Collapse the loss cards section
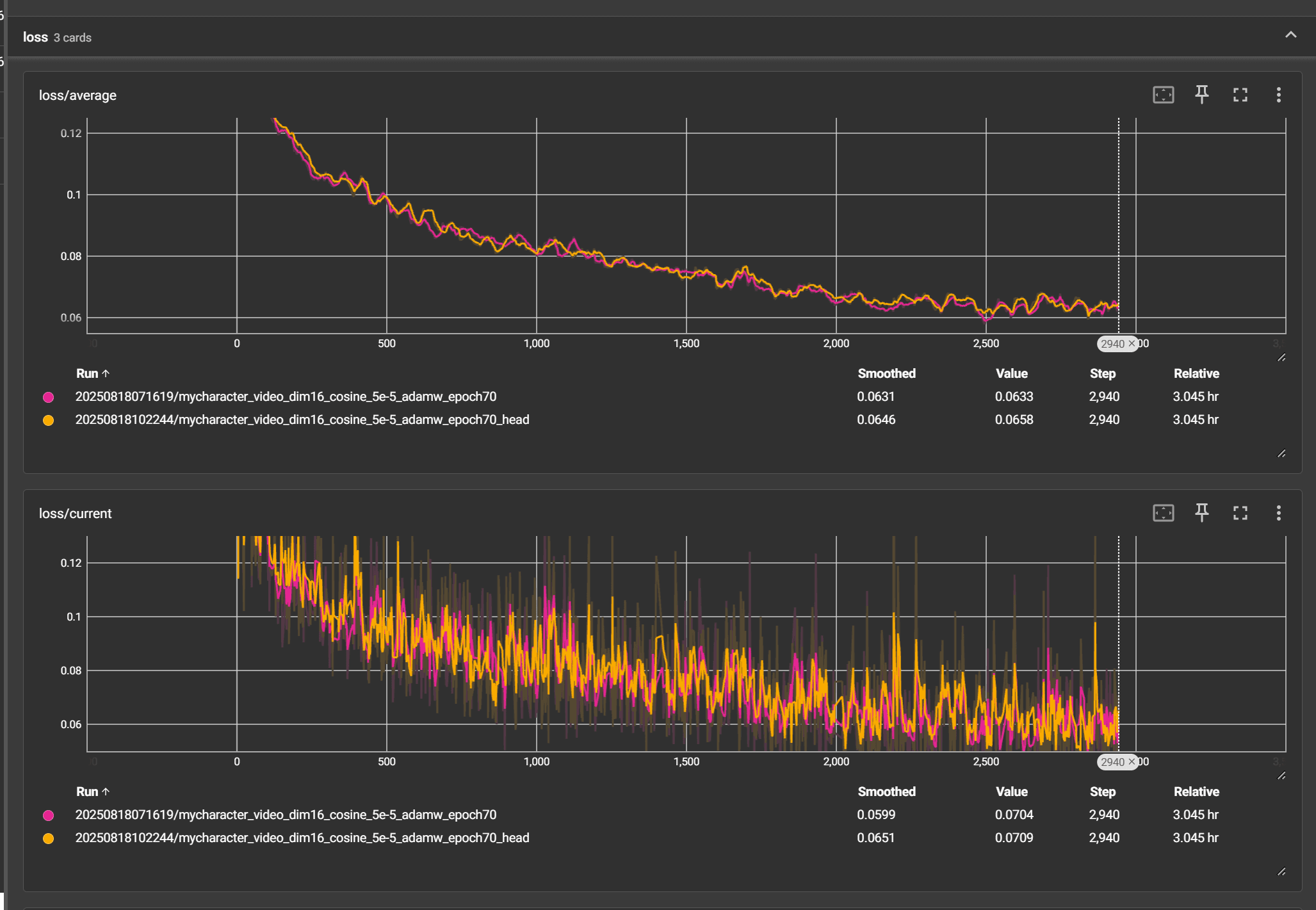Screen dimensions: 1316x910 (1290, 35)
